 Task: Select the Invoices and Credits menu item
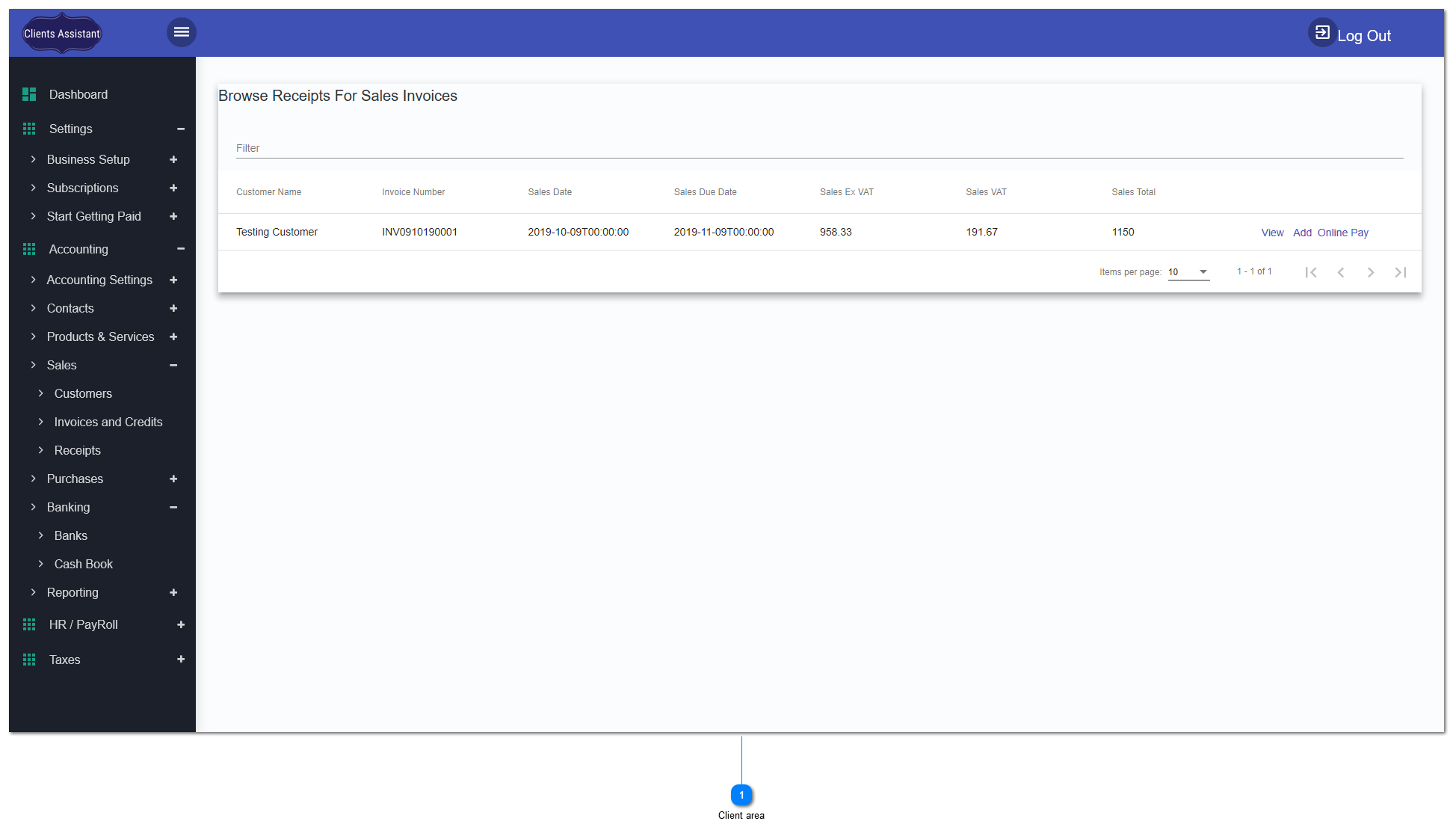pos(108,421)
